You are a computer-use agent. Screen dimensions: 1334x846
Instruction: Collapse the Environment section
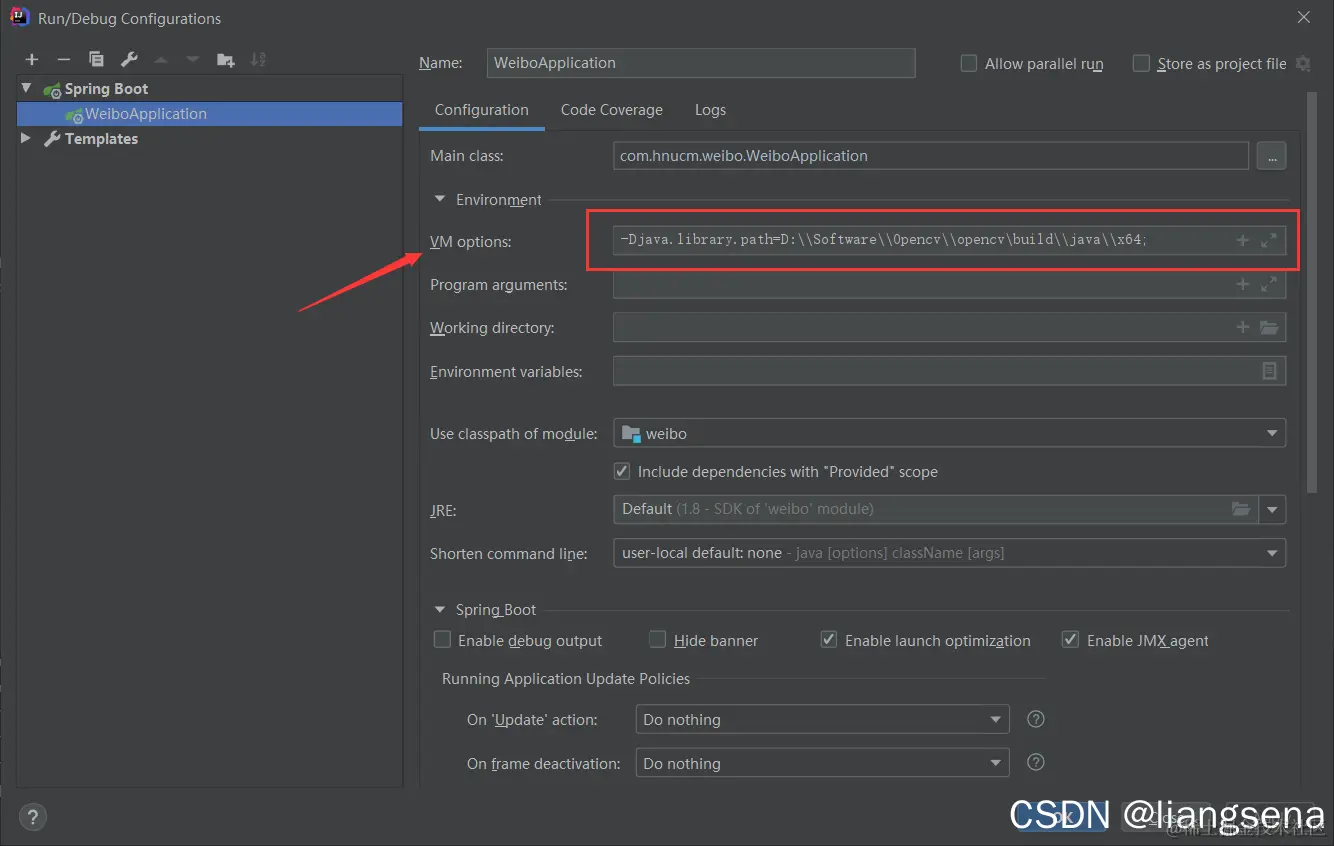point(439,199)
